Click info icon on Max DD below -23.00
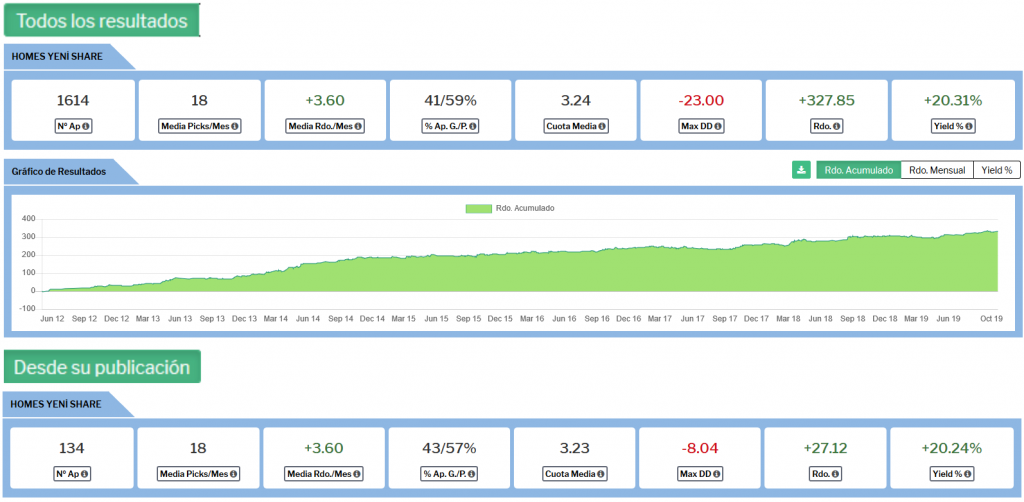Screen dimensions: 1024x502 click(x=718, y=127)
